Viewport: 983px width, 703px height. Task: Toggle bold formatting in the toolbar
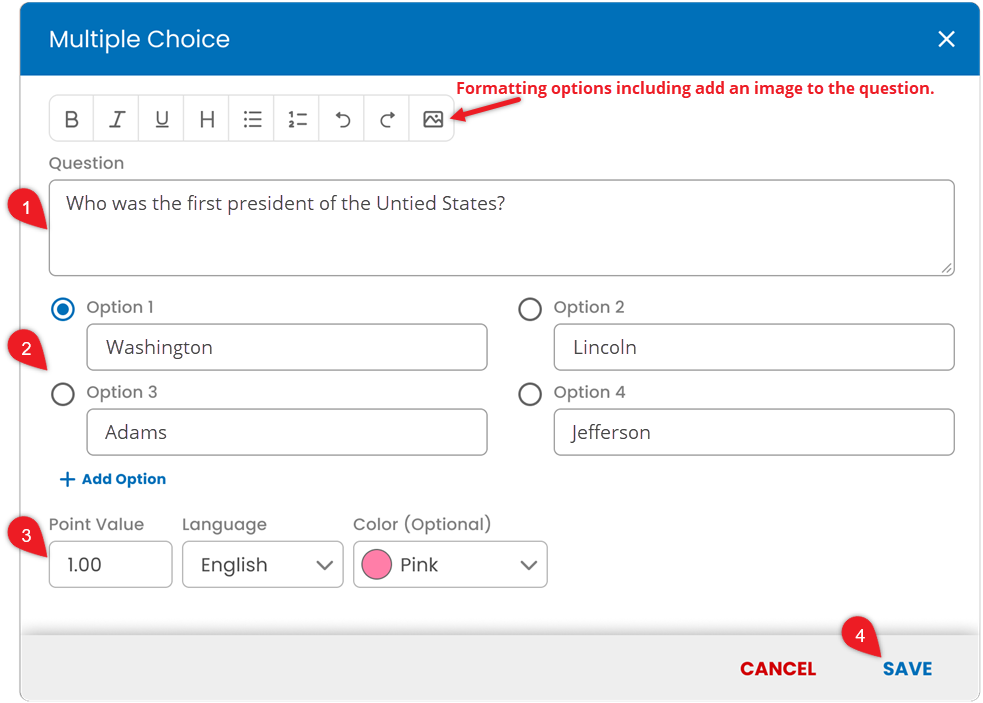(71, 119)
